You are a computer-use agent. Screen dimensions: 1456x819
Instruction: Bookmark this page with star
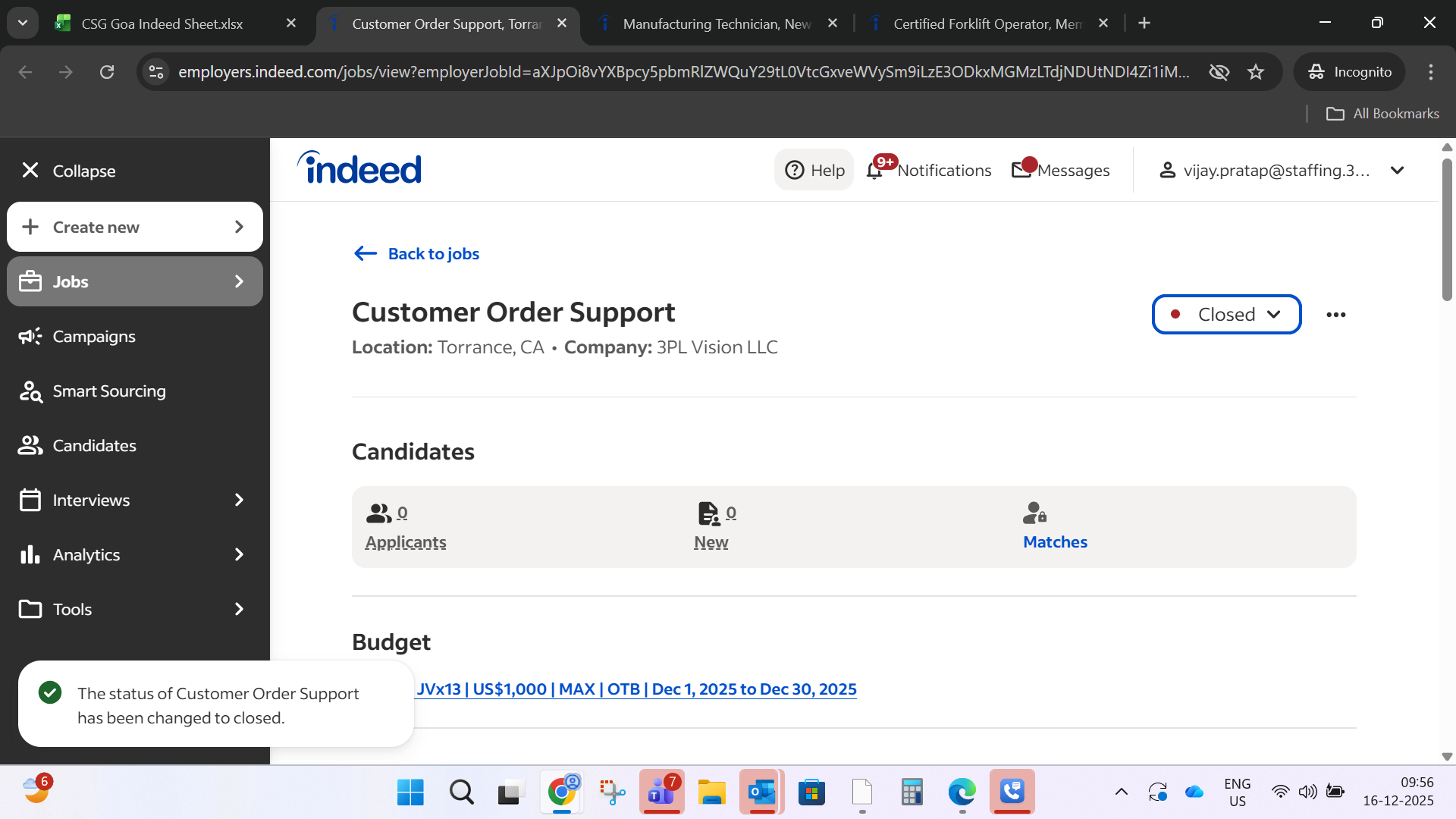[x=1256, y=71]
